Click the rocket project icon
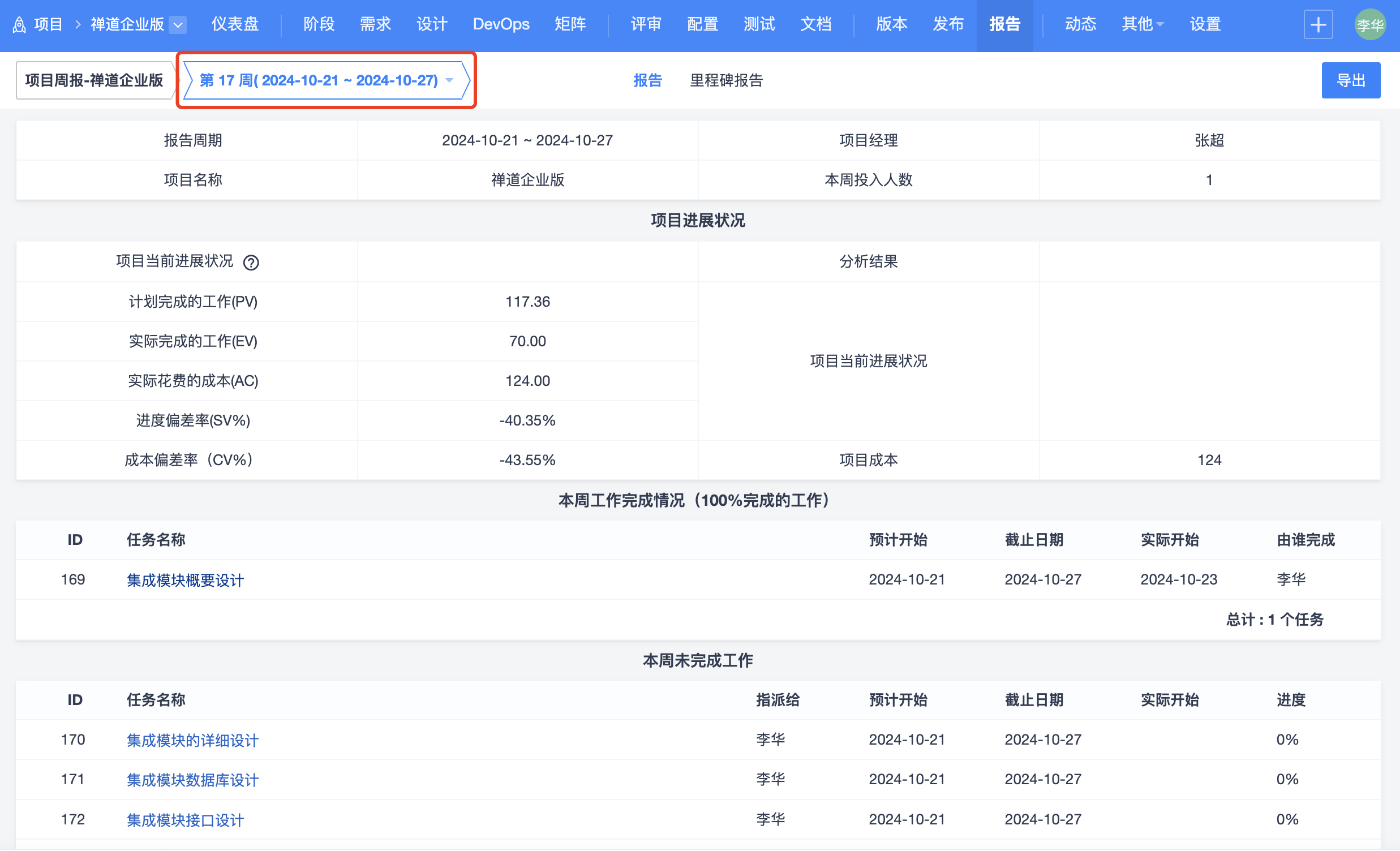 pyautogui.click(x=19, y=24)
